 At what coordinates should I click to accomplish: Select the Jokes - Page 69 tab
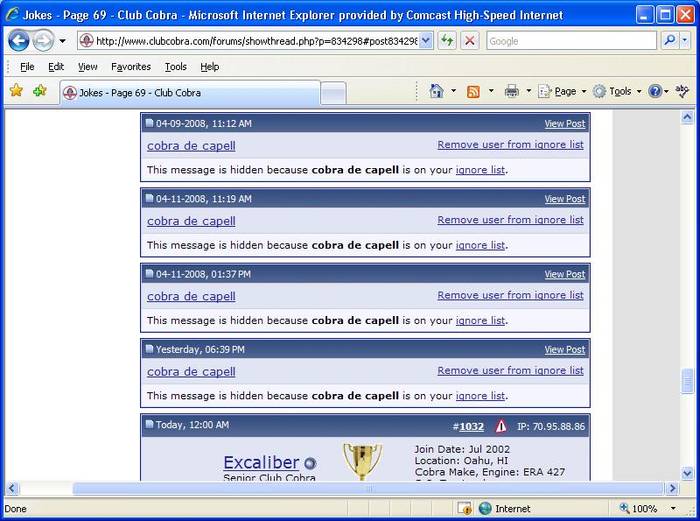[190, 93]
